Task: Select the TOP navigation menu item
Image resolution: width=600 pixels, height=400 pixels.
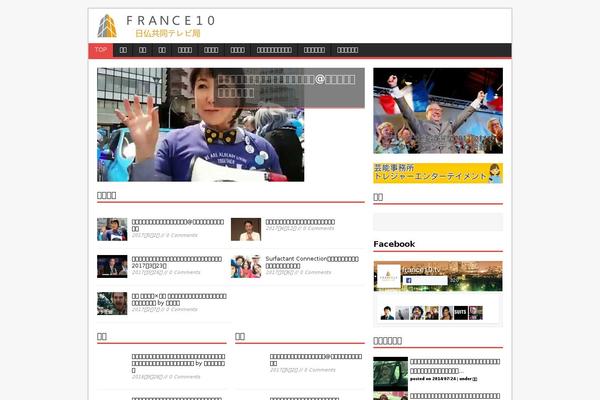Action: (x=101, y=50)
